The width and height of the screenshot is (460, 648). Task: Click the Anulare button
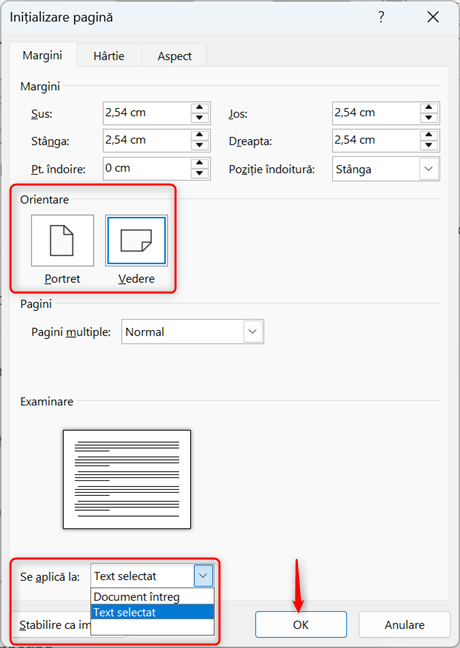tap(404, 624)
